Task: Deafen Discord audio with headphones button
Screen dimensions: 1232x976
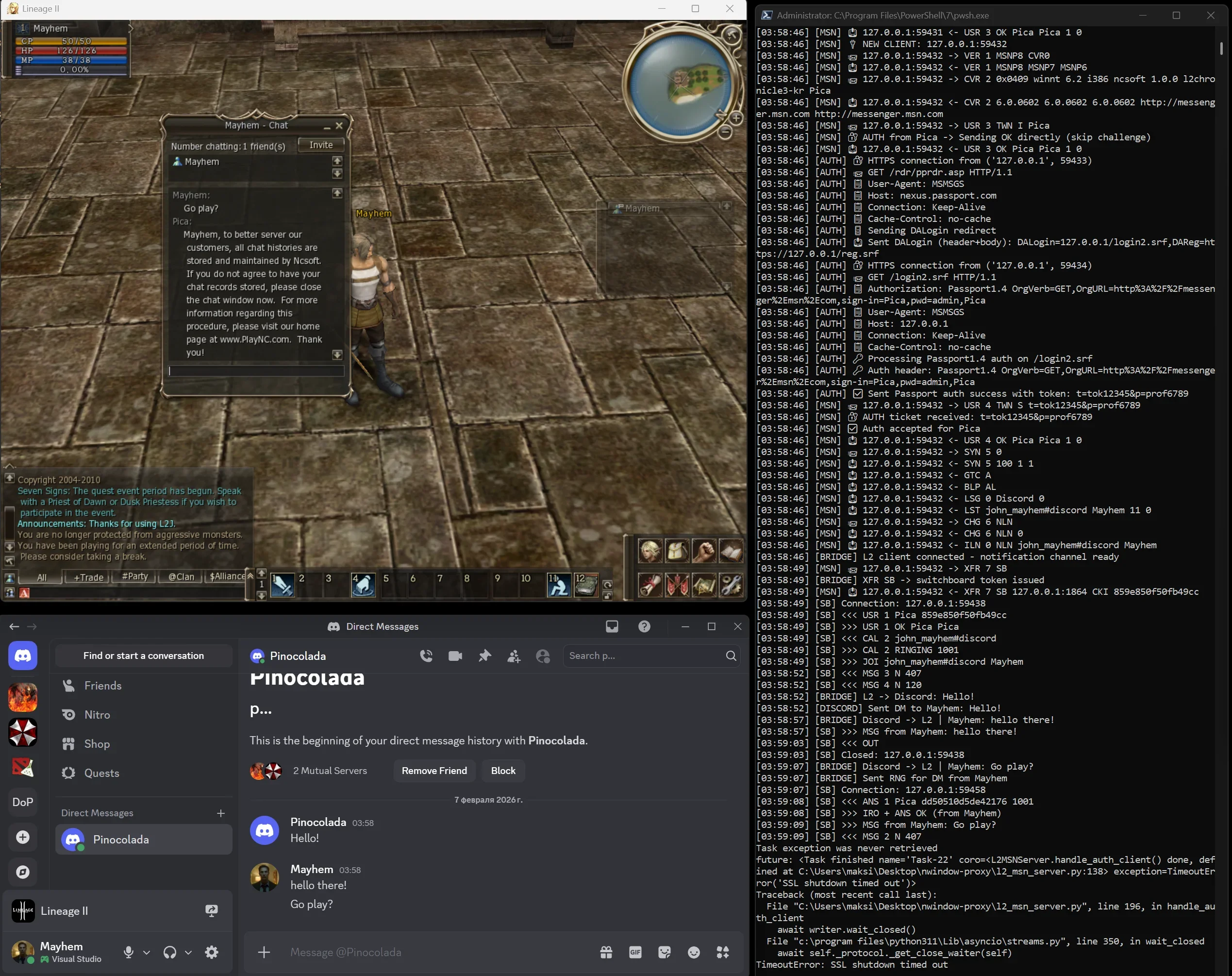Action: pyautogui.click(x=169, y=952)
